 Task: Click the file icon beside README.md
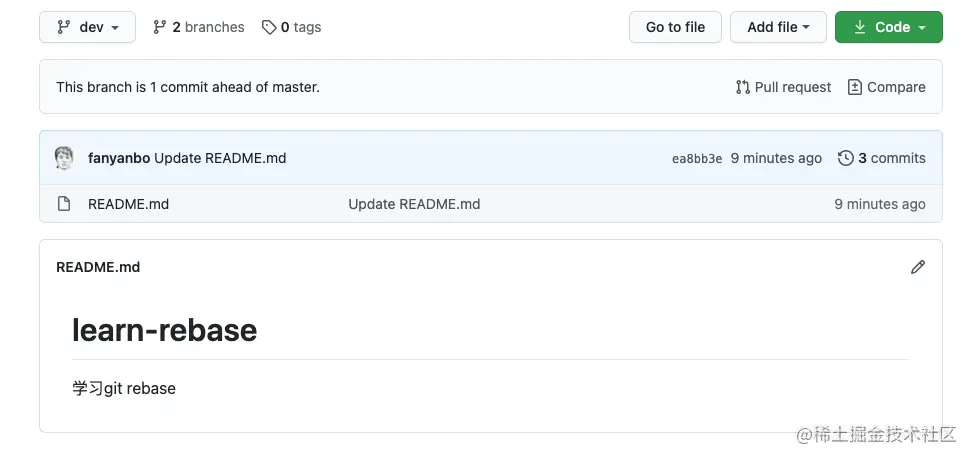[63, 204]
